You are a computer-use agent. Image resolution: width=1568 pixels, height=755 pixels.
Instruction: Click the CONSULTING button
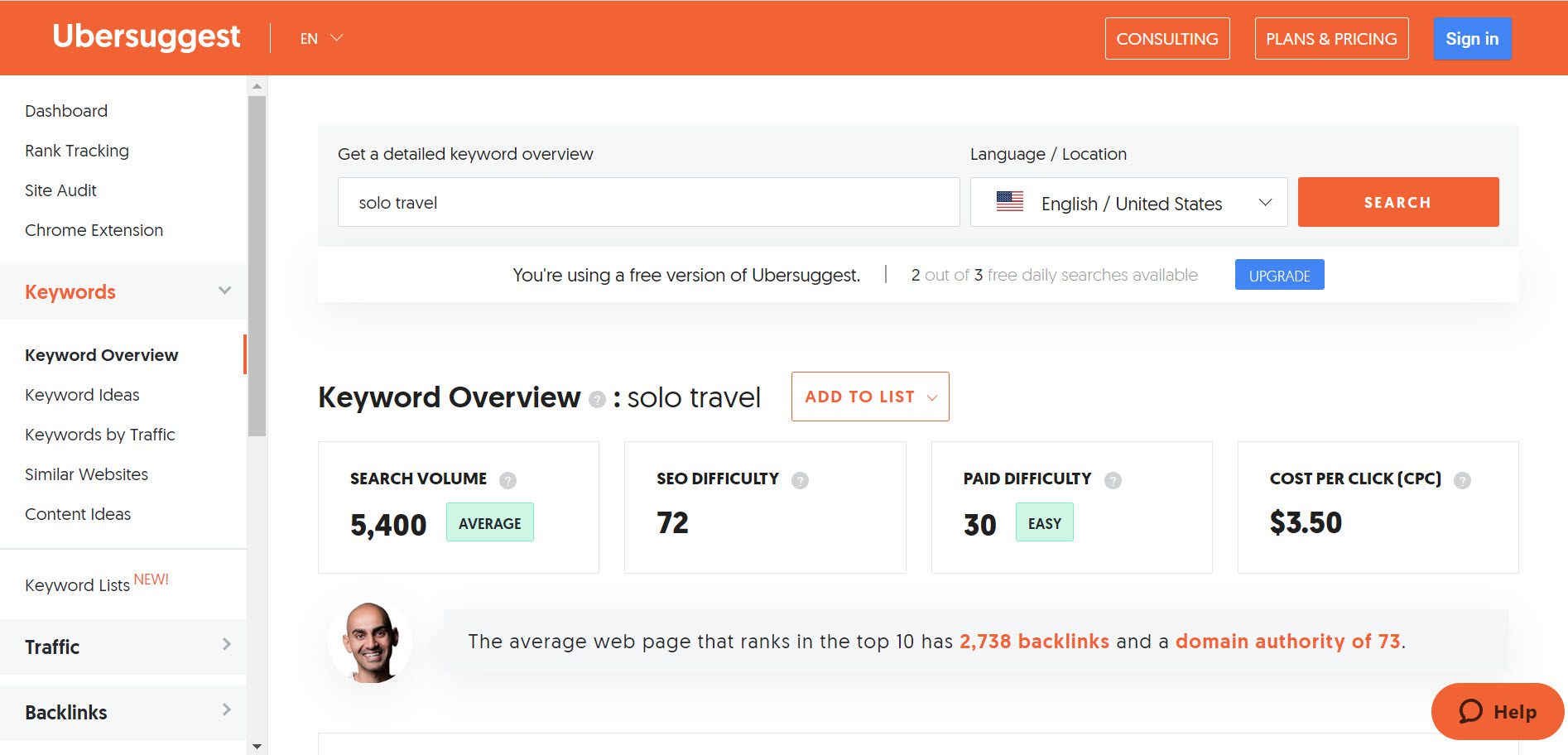1167,39
